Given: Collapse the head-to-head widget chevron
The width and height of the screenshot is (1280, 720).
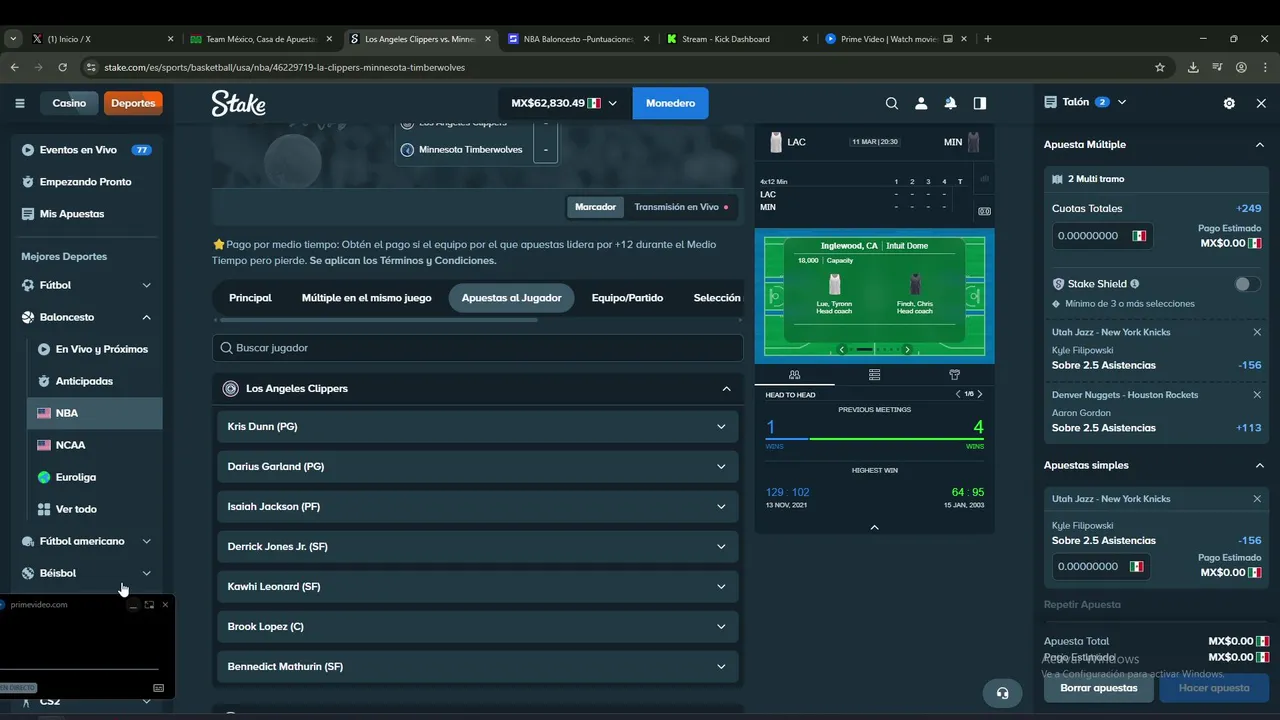Looking at the screenshot, I should [x=874, y=527].
